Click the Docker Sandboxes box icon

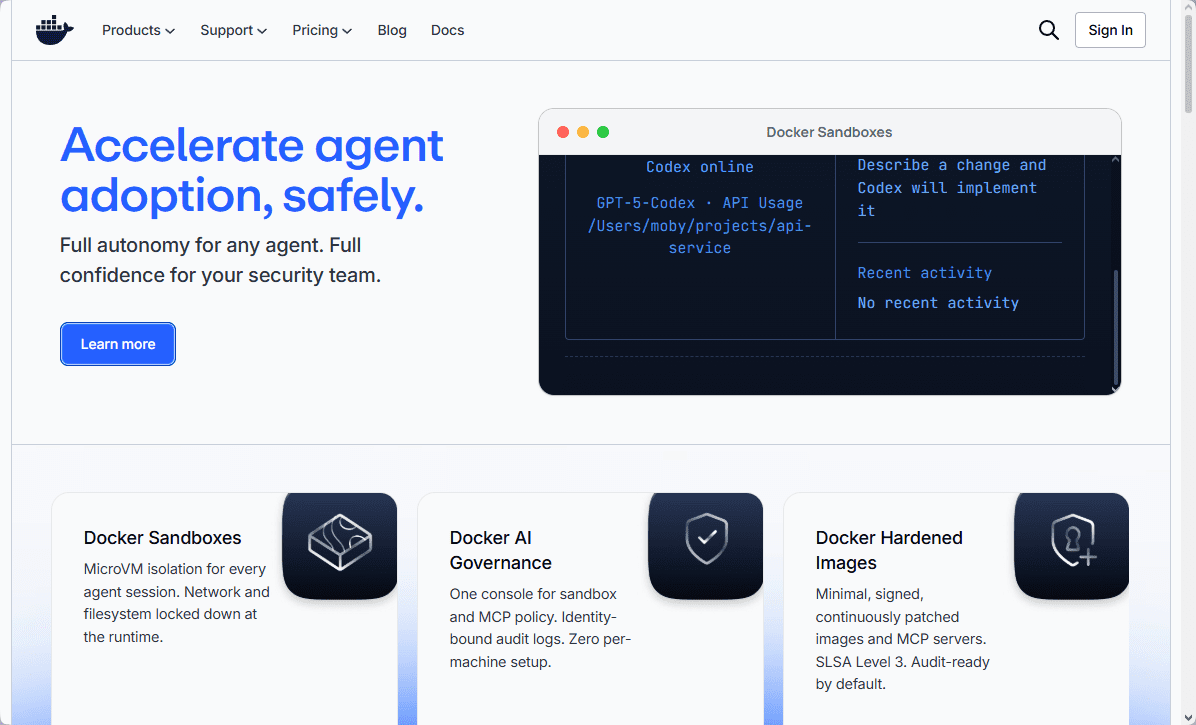[x=339, y=543]
